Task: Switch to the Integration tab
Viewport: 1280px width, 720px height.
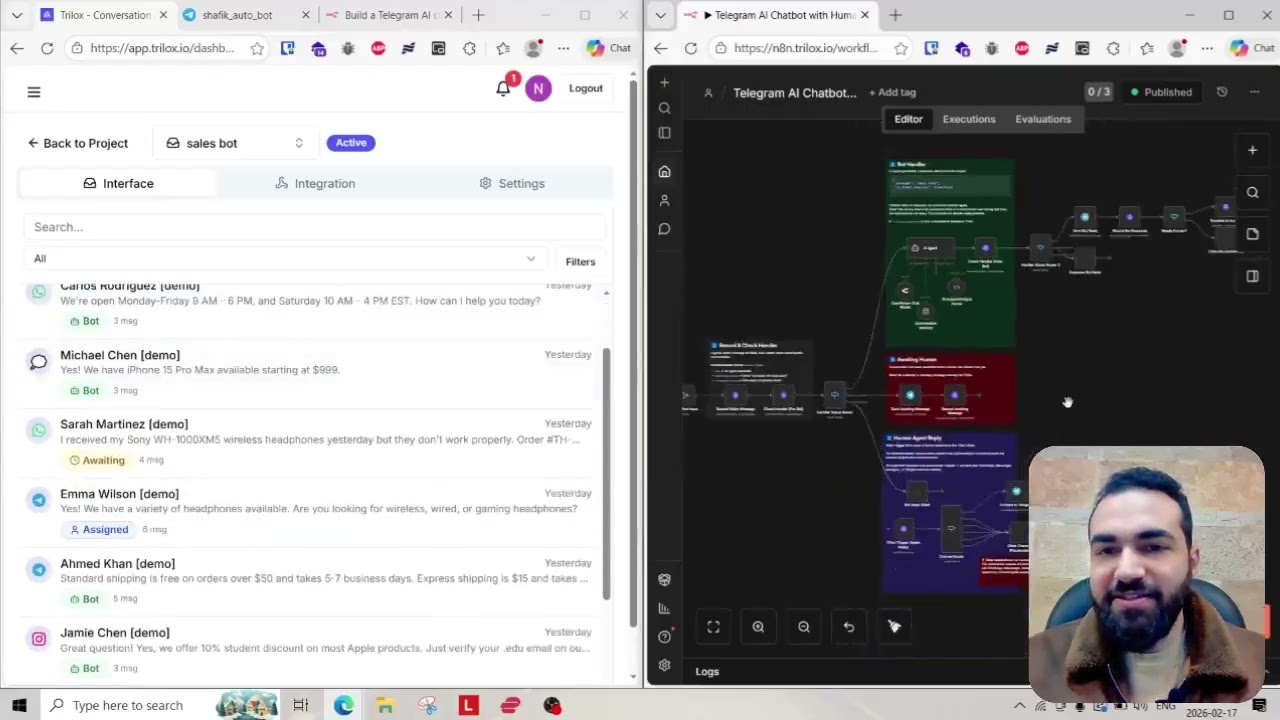Action: click(315, 183)
